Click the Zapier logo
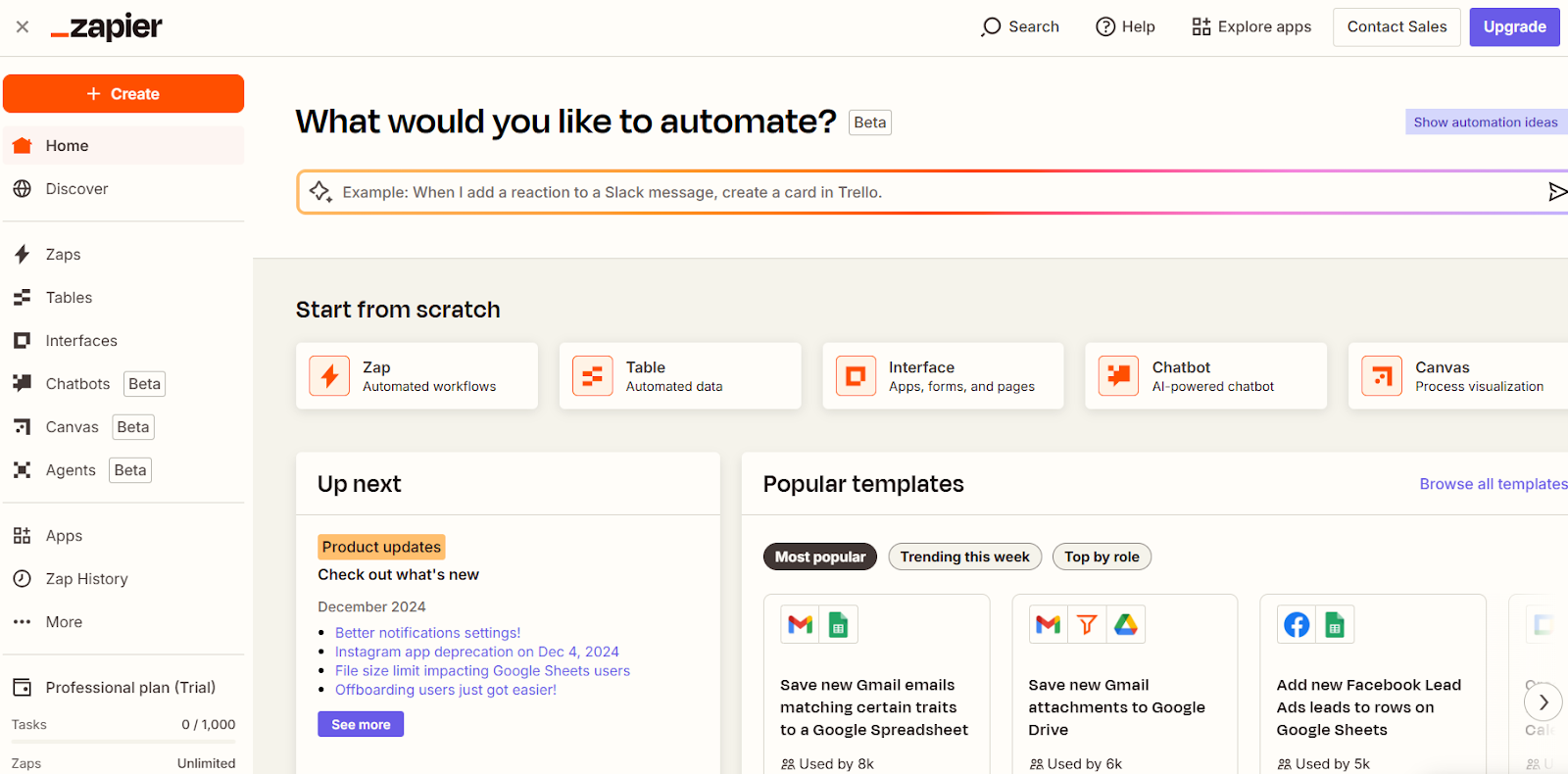Viewport: 1568px width, 774px height. (107, 27)
